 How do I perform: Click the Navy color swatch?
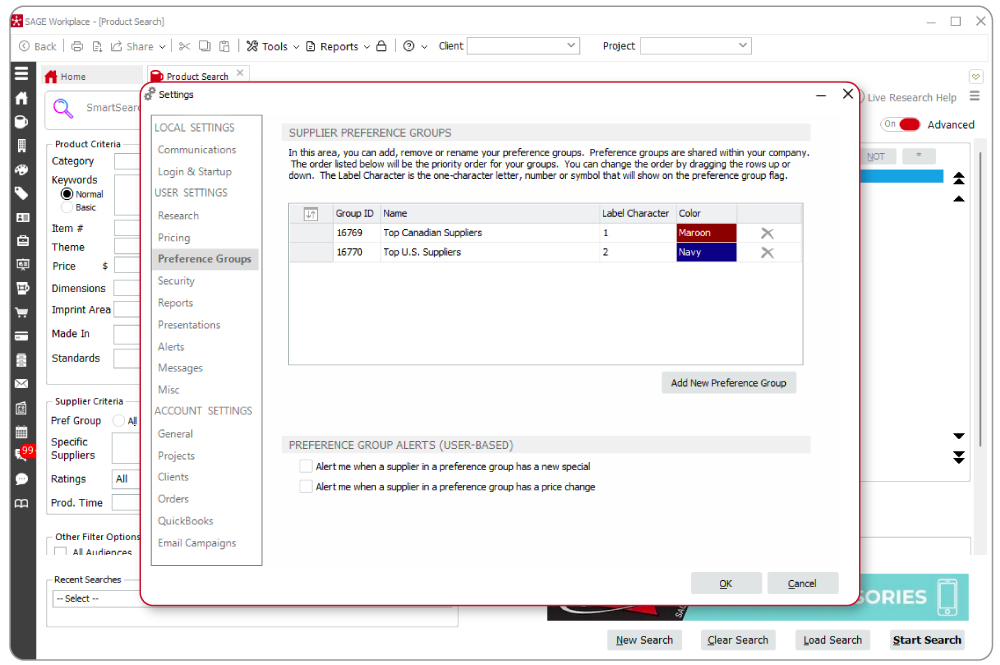(706, 253)
